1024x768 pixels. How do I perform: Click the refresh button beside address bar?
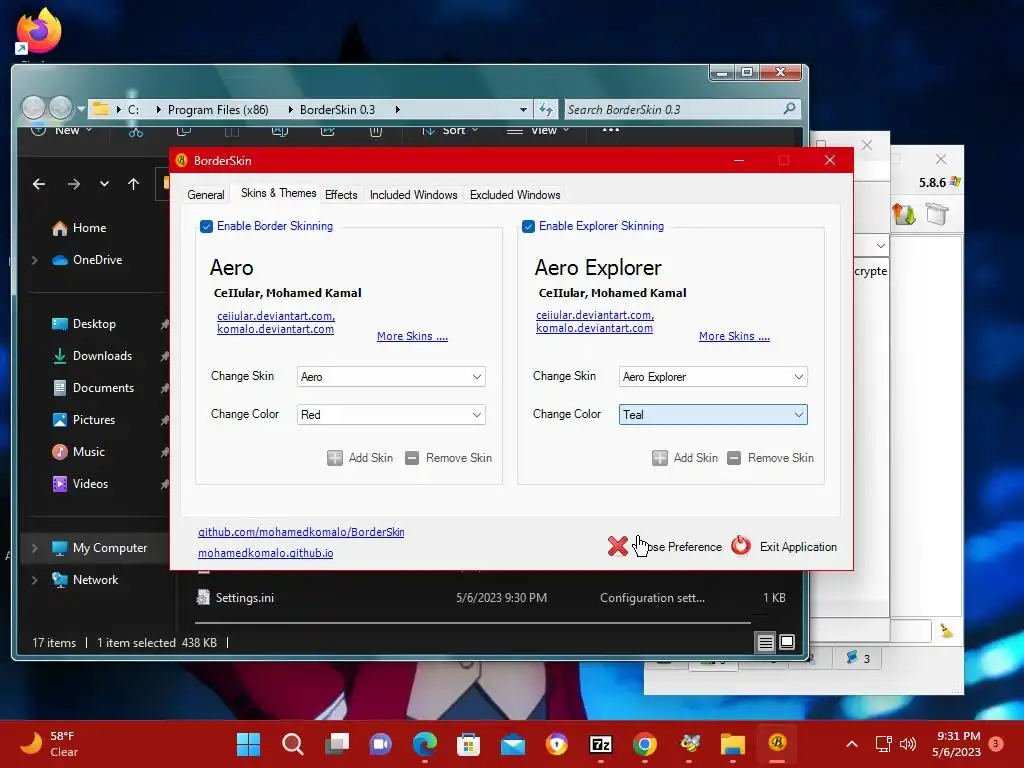(x=546, y=110)
